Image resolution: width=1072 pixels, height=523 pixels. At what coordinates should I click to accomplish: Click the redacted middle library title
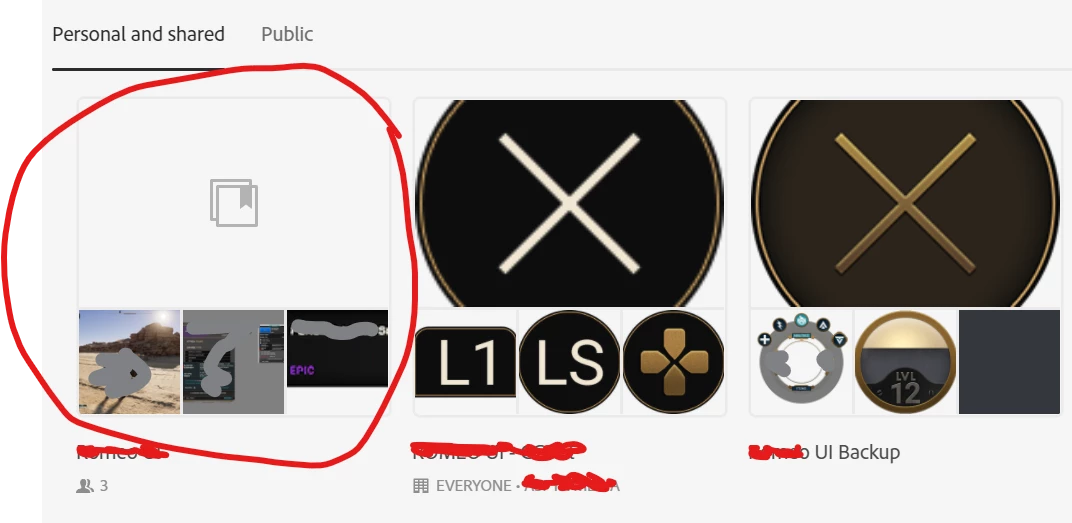point(497,451)
